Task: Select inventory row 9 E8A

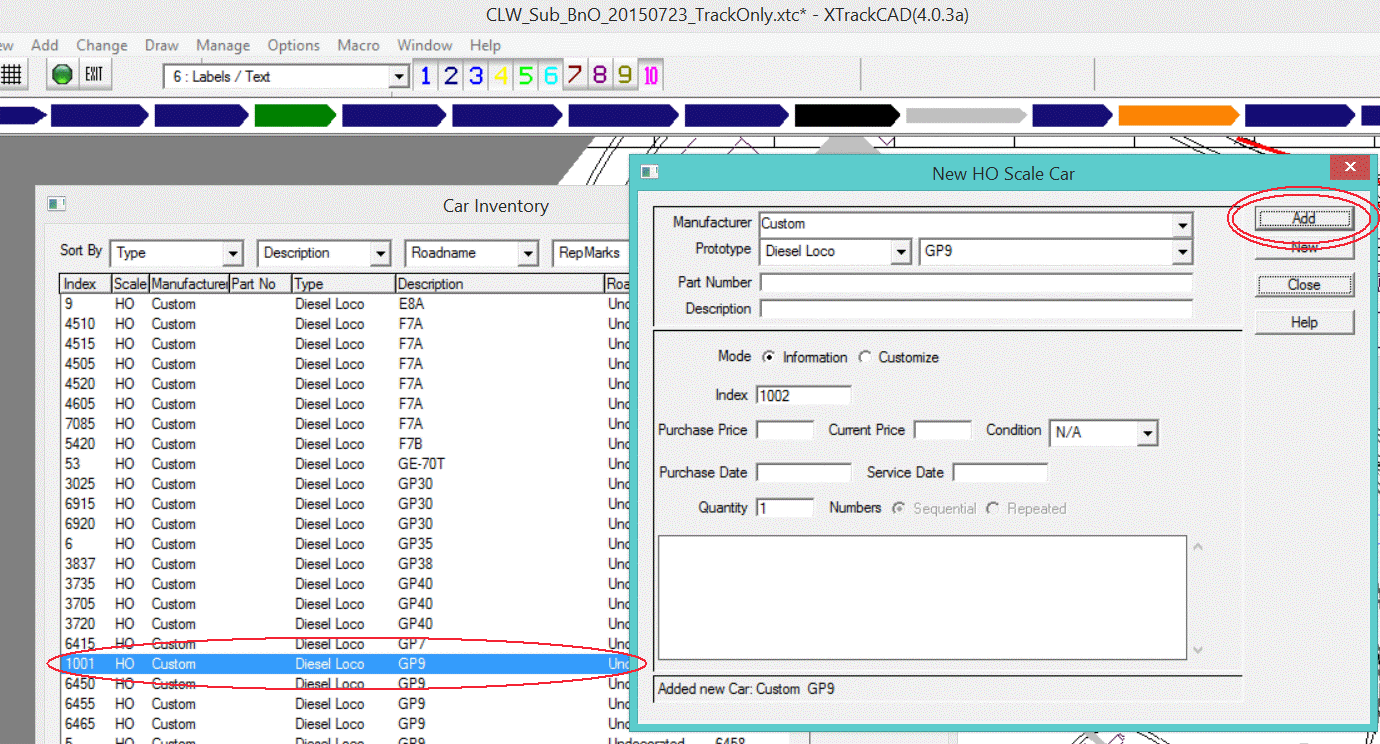Action: (345, 304)
